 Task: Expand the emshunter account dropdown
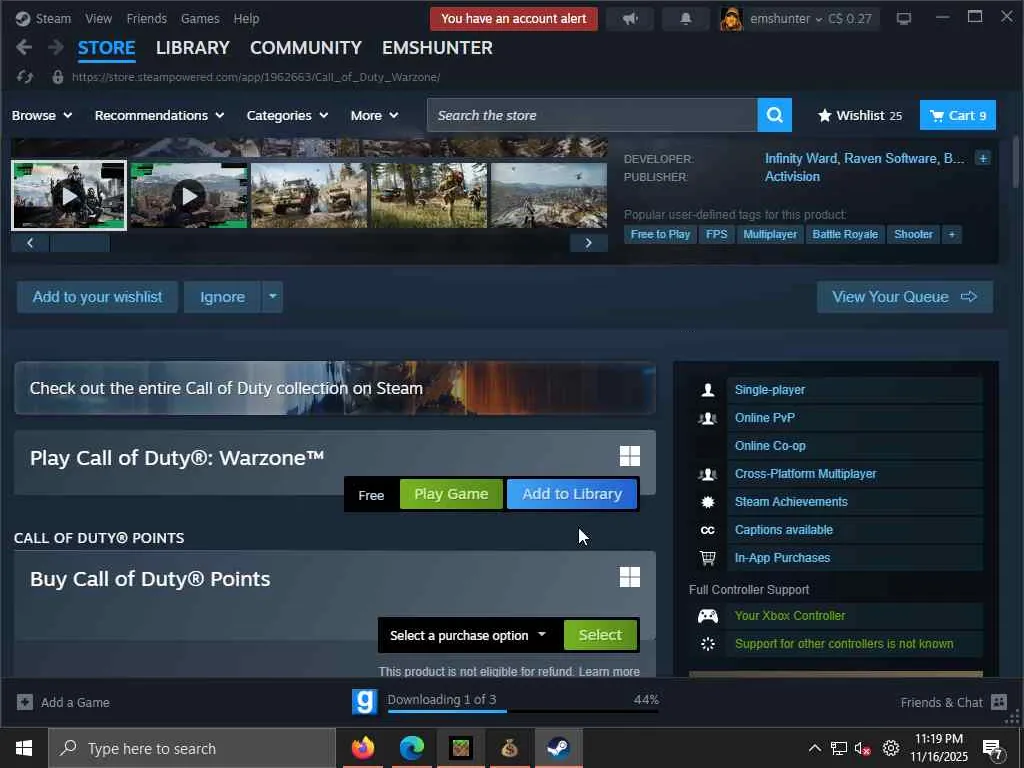pos(786,19)
